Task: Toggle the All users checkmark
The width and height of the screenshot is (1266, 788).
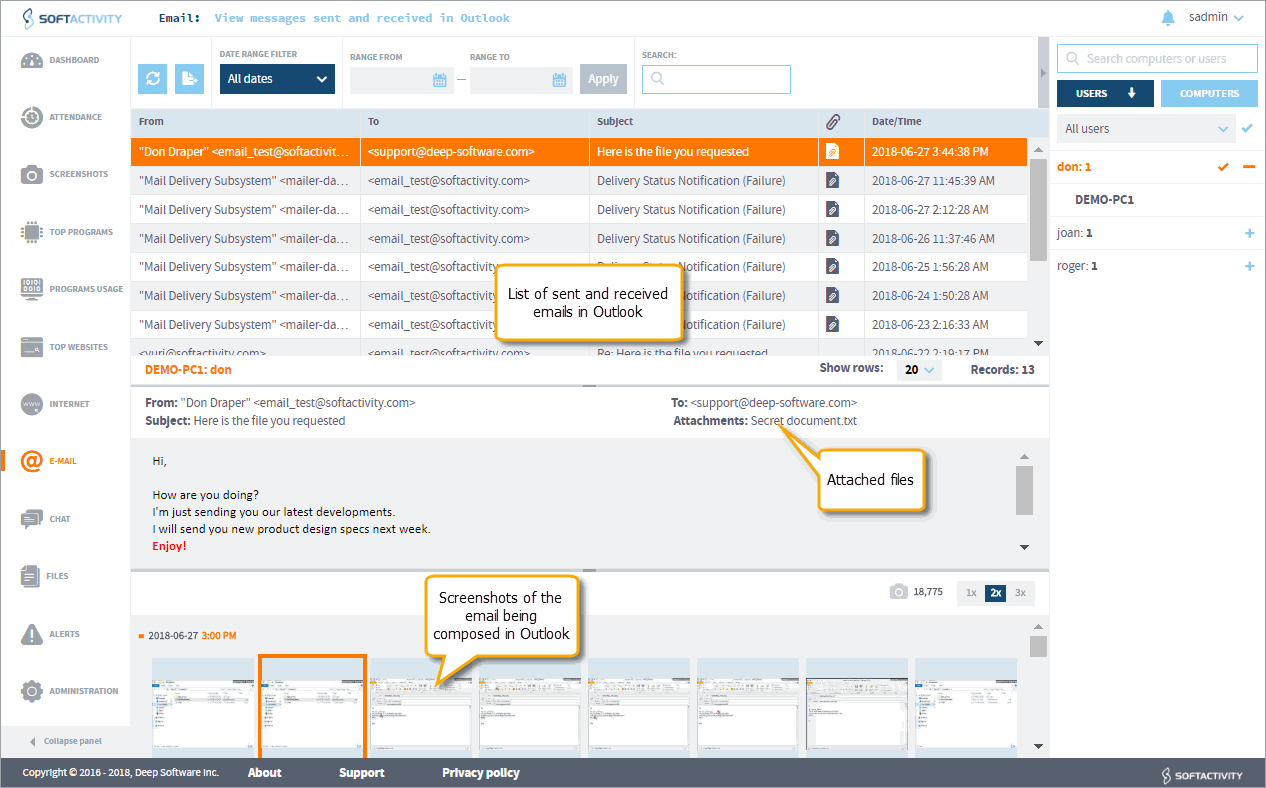Action: click(x=1246, y=128)
